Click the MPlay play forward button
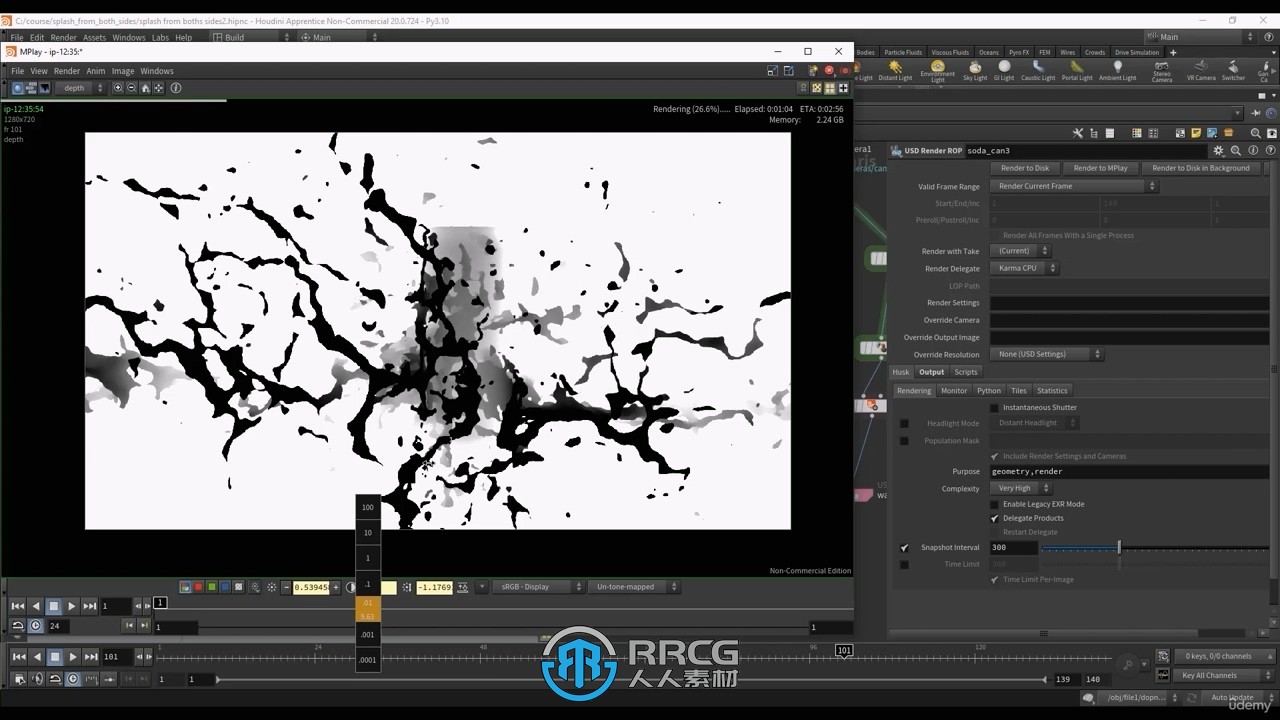1280x720 pixels. 71,606
